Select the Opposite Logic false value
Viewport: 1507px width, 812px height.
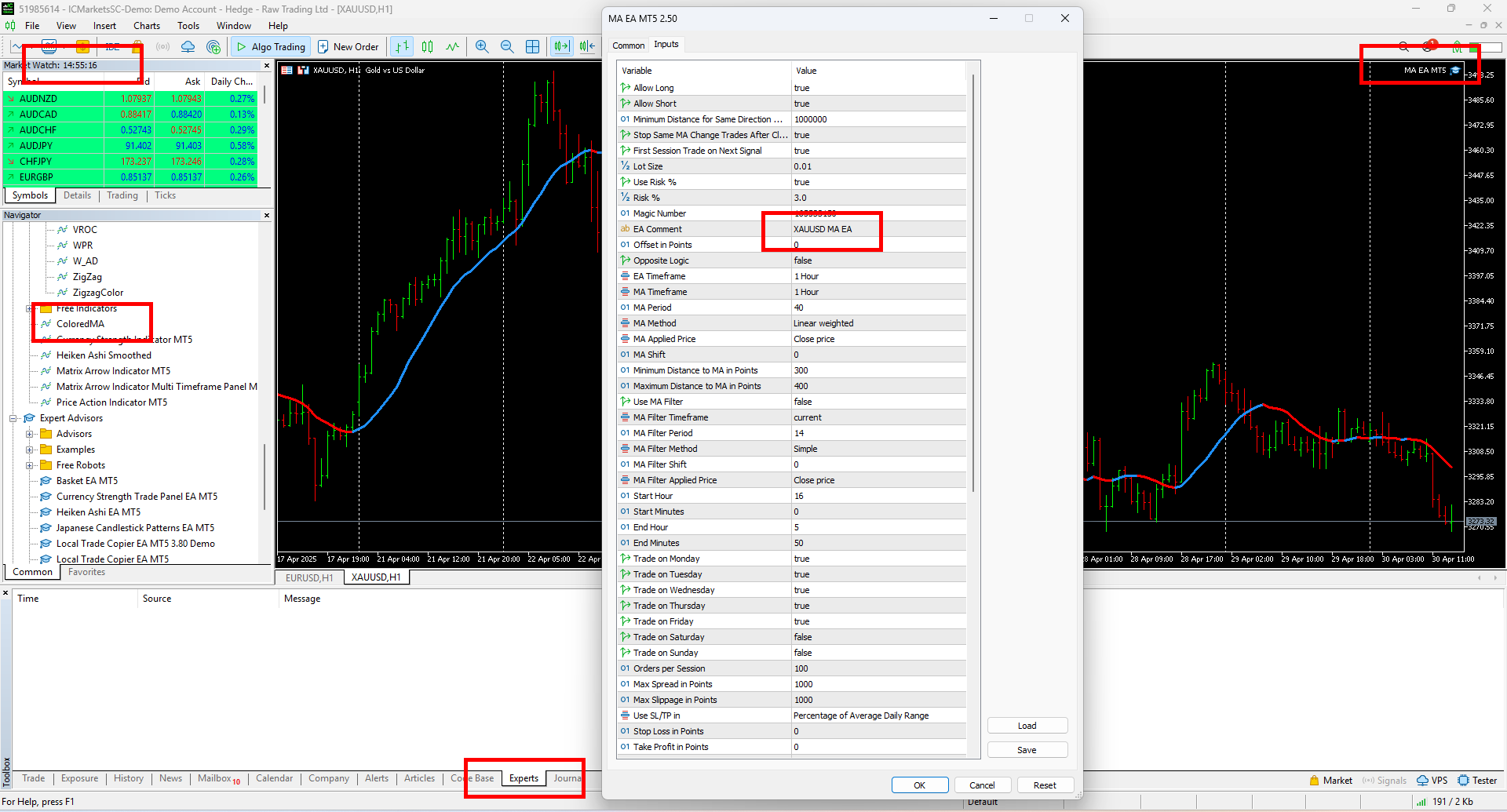point(878,260)
